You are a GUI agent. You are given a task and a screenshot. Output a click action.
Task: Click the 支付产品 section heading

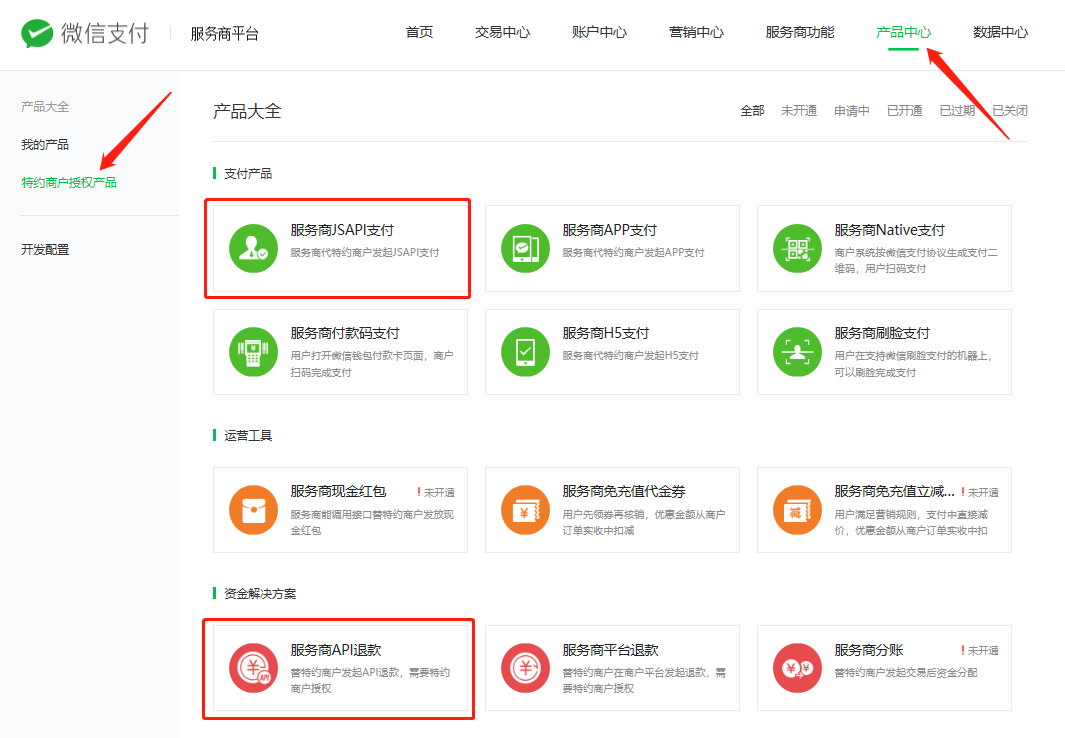pyautogui.click(x=248, y=174)
